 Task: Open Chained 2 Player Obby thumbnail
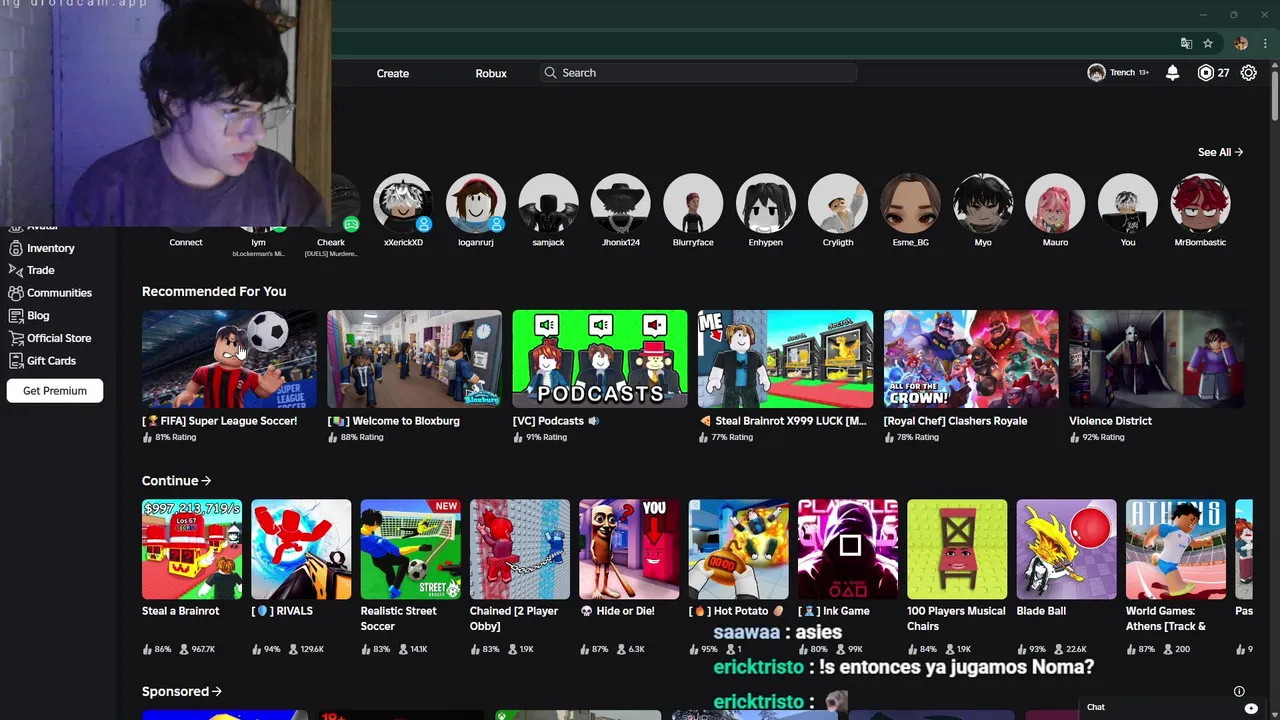[520, 549]
